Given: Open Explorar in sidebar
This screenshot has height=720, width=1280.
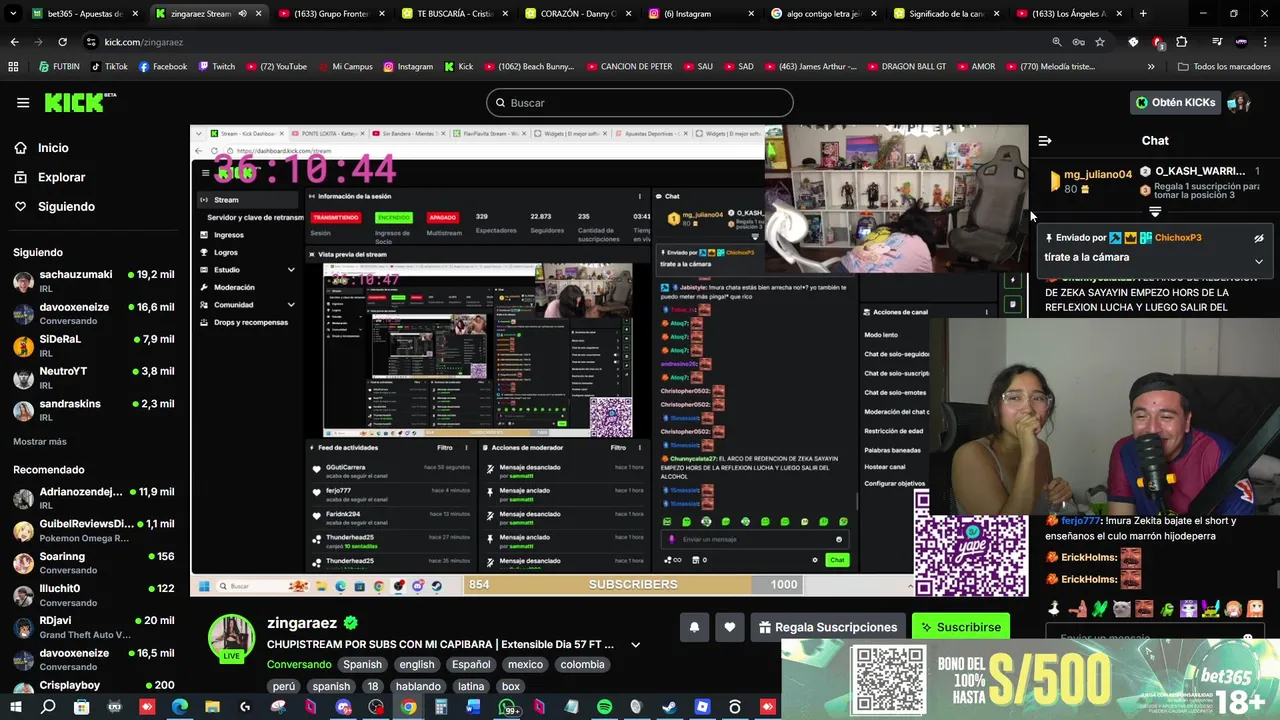Looking at the screenshot, I should (62, 177).
